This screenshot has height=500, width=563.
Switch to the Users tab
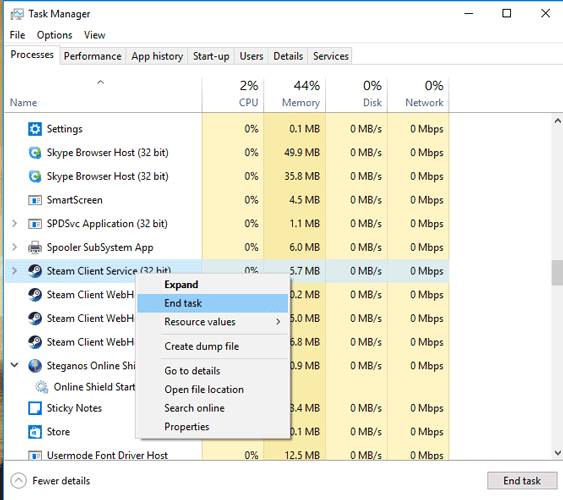click(x=251, y=56)
